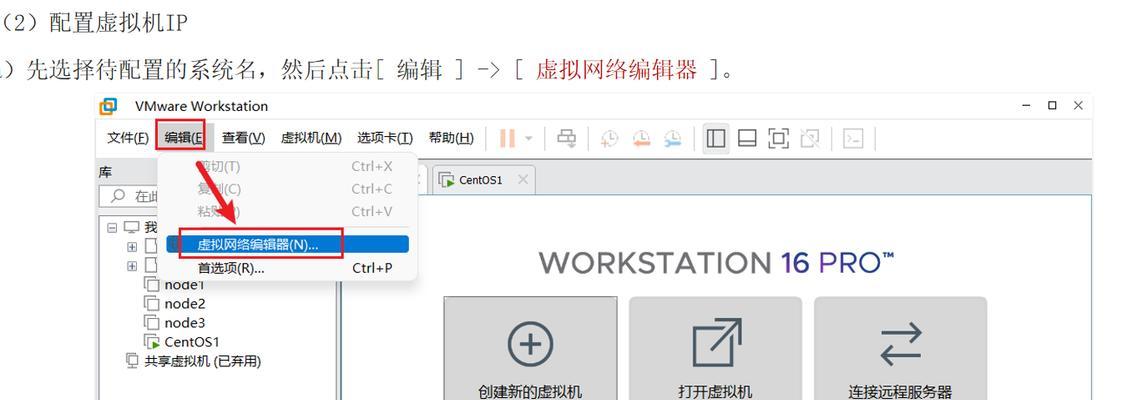The width and height of the screenshot is (1122, 400).
Task: Click 创建新的虚拟机 tile
Action: coord(530,348)
